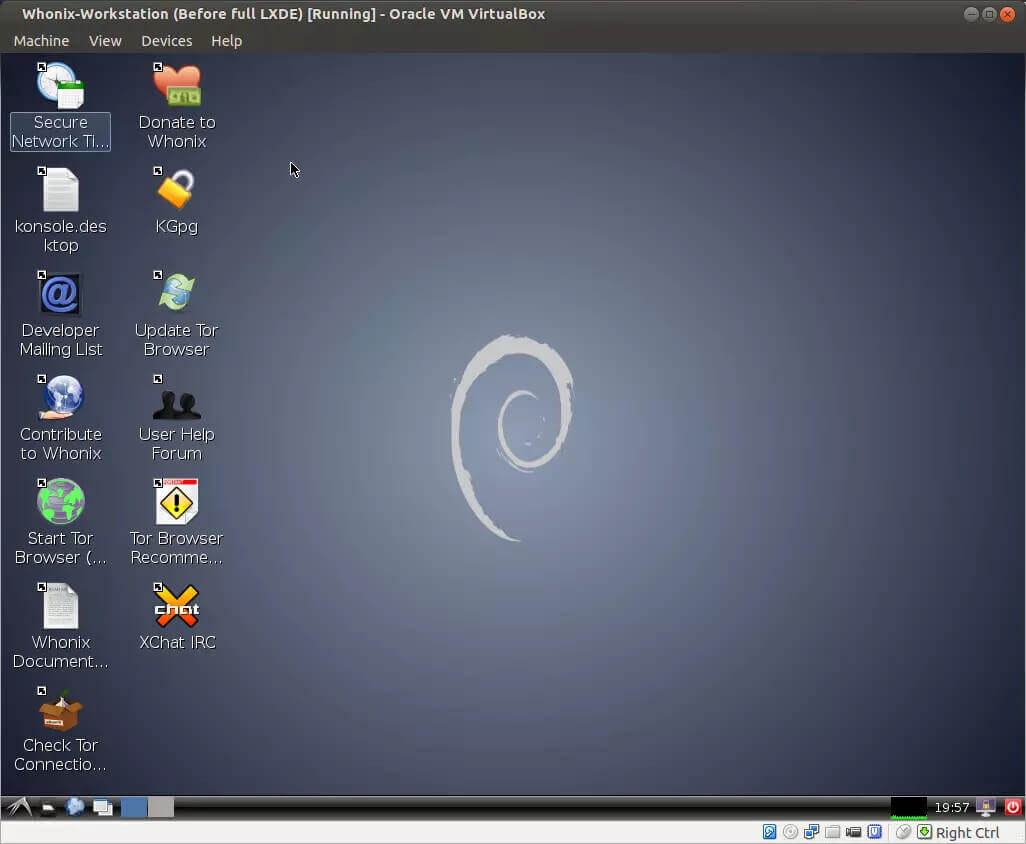Start Tor Browser from desktop shortcut
1026x844 pixels.
click(x=60, y=502)
